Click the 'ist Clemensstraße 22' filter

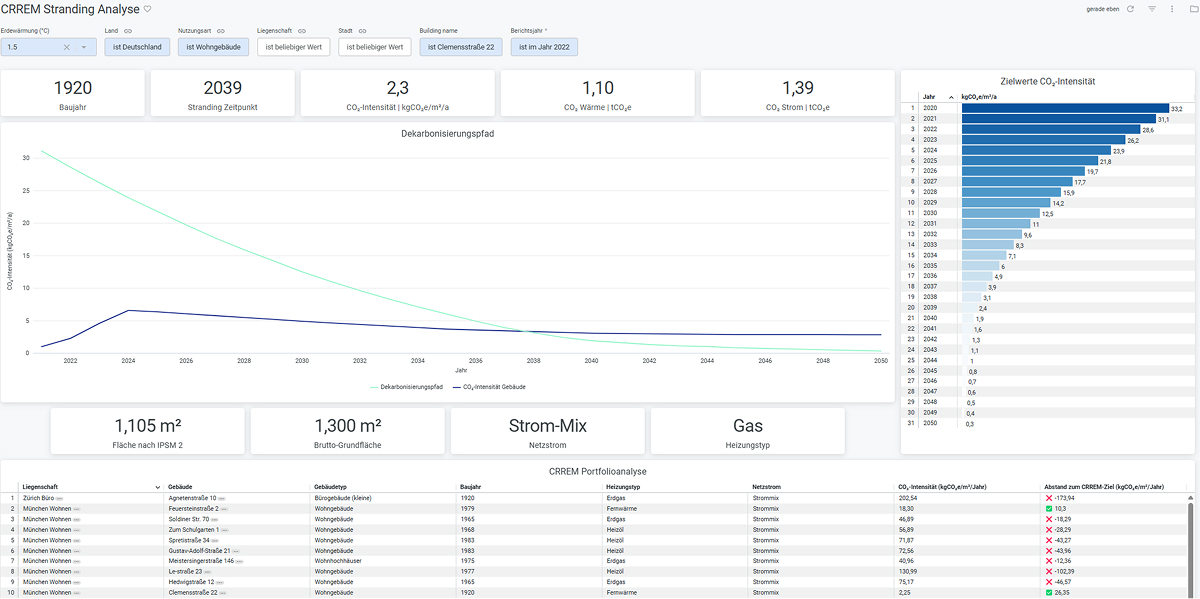point(460,47)
